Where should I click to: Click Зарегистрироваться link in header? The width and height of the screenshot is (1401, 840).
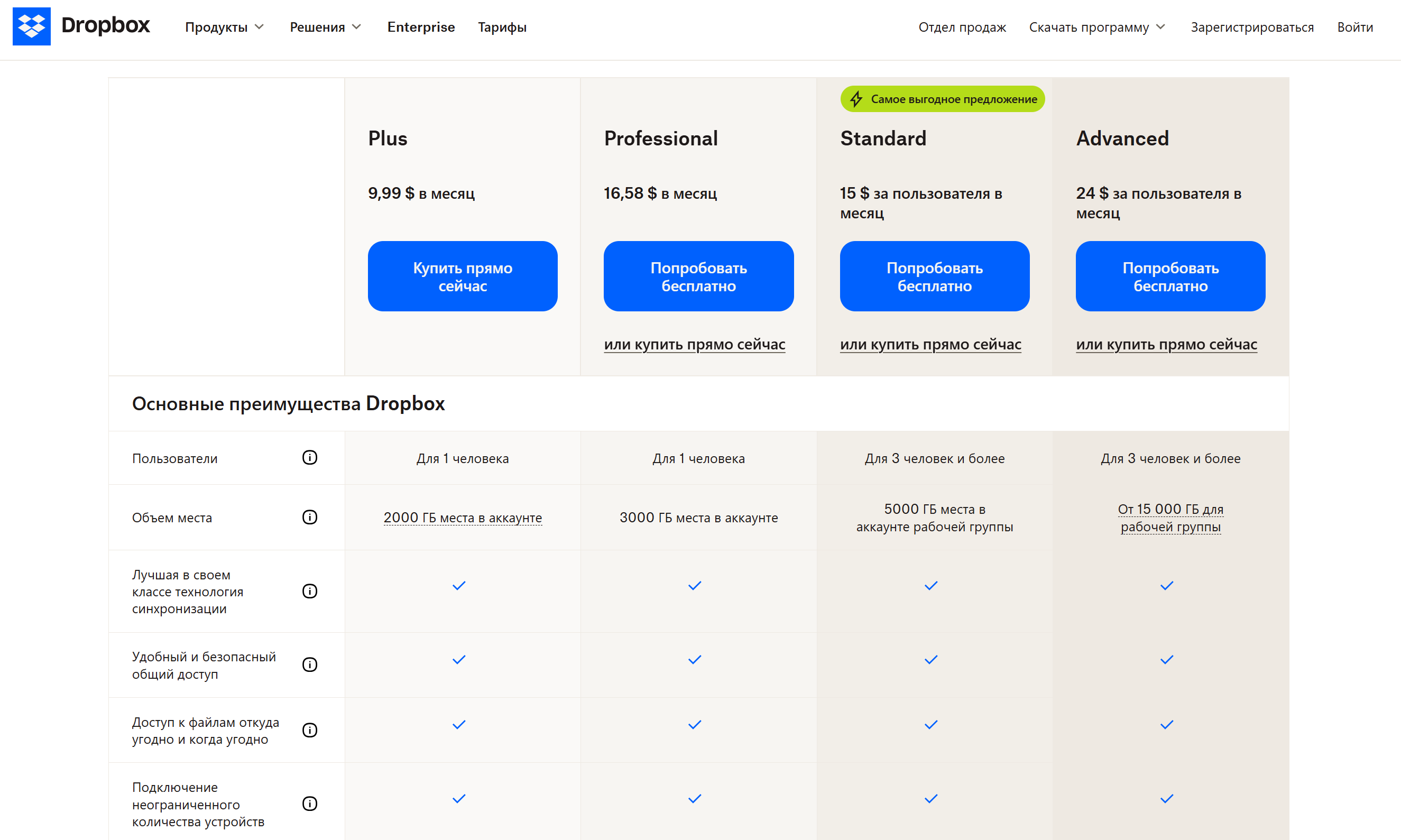tap(1252, 27)
